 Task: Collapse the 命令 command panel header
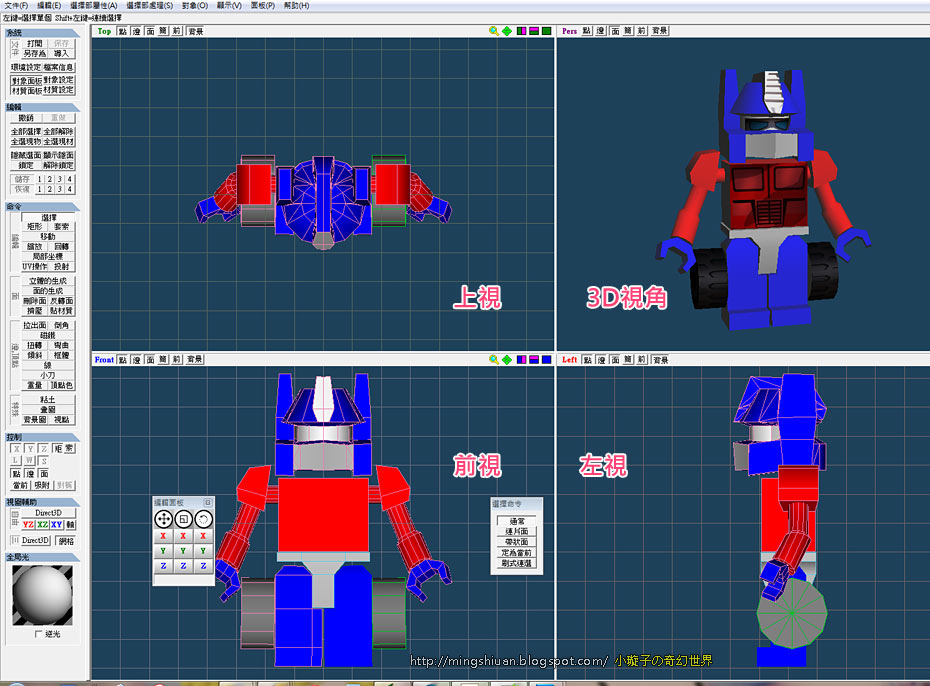click(42, 206)
